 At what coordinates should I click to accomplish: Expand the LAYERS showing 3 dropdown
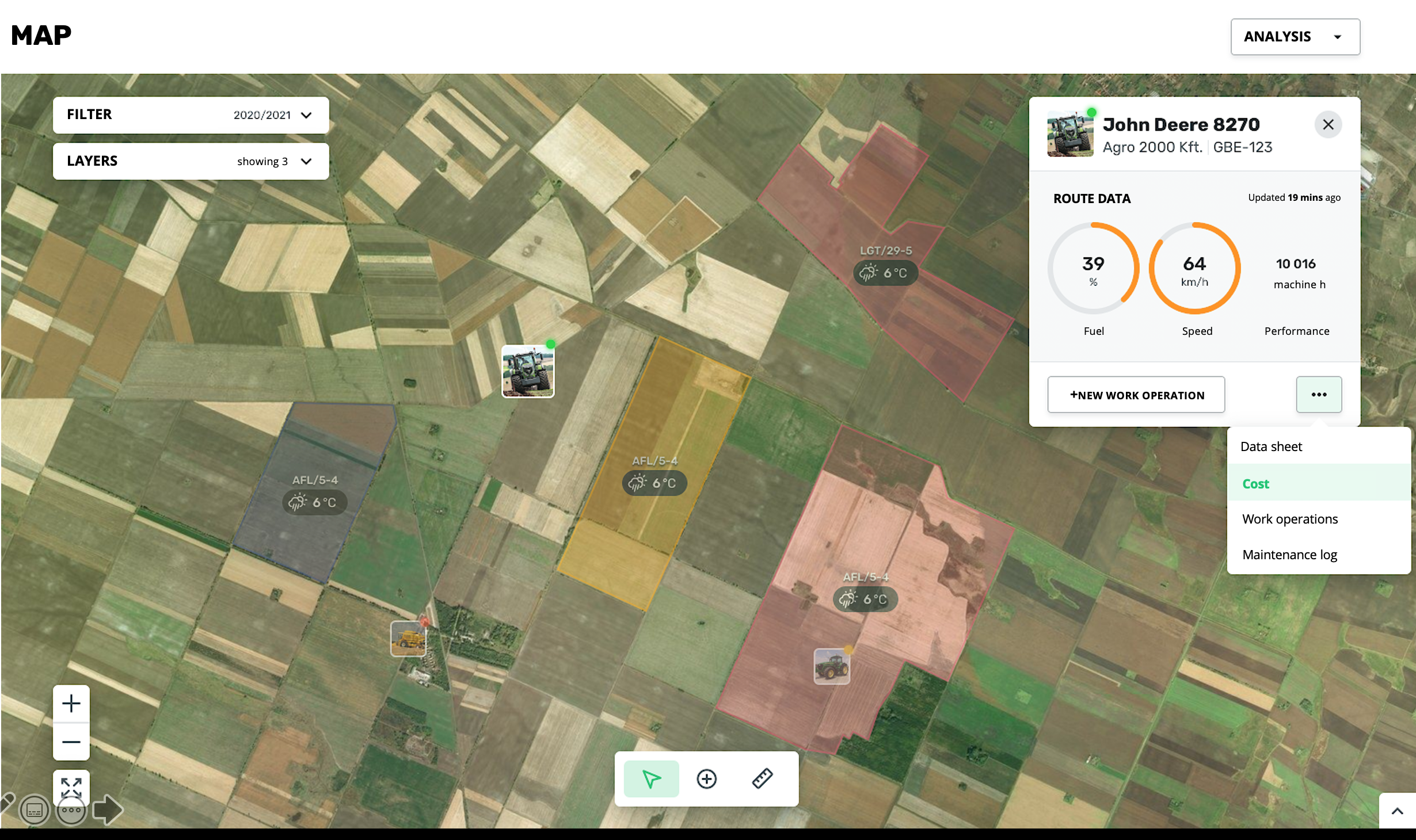click(191, 161)
